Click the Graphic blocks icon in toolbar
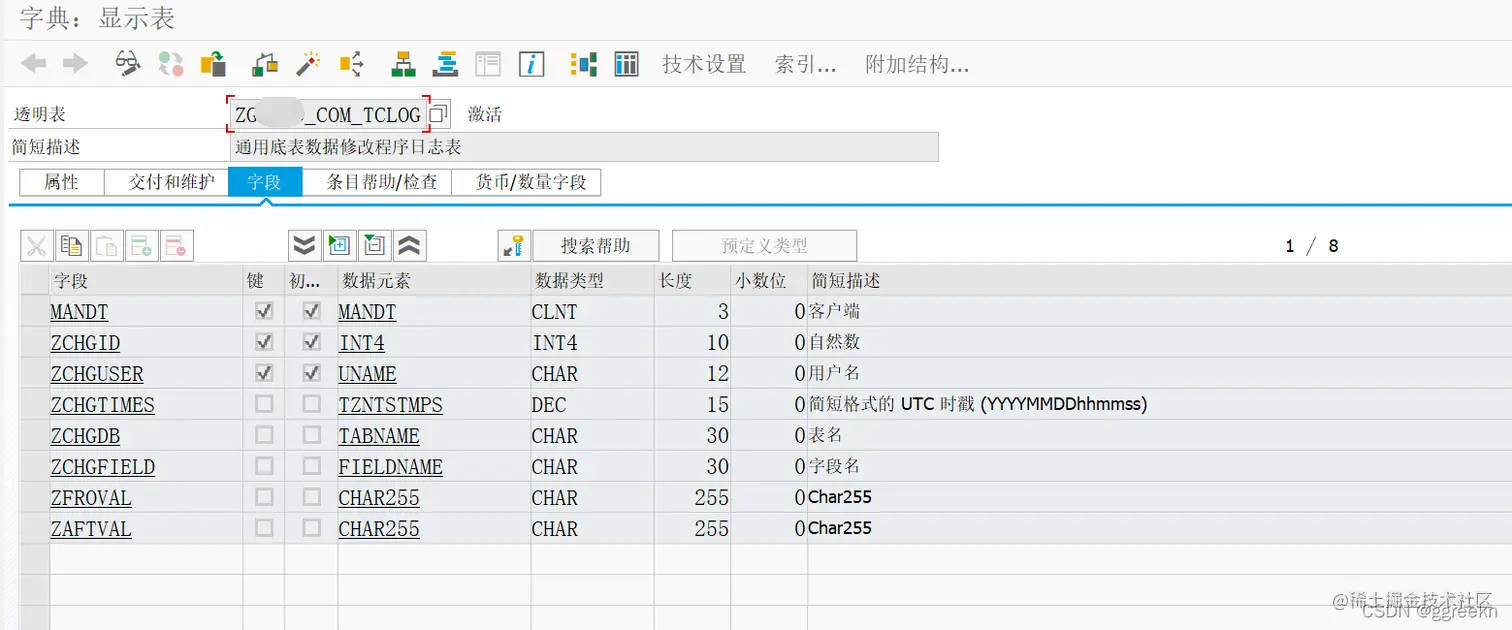This screenshot has height=630, width=1512. click(583, 64)
